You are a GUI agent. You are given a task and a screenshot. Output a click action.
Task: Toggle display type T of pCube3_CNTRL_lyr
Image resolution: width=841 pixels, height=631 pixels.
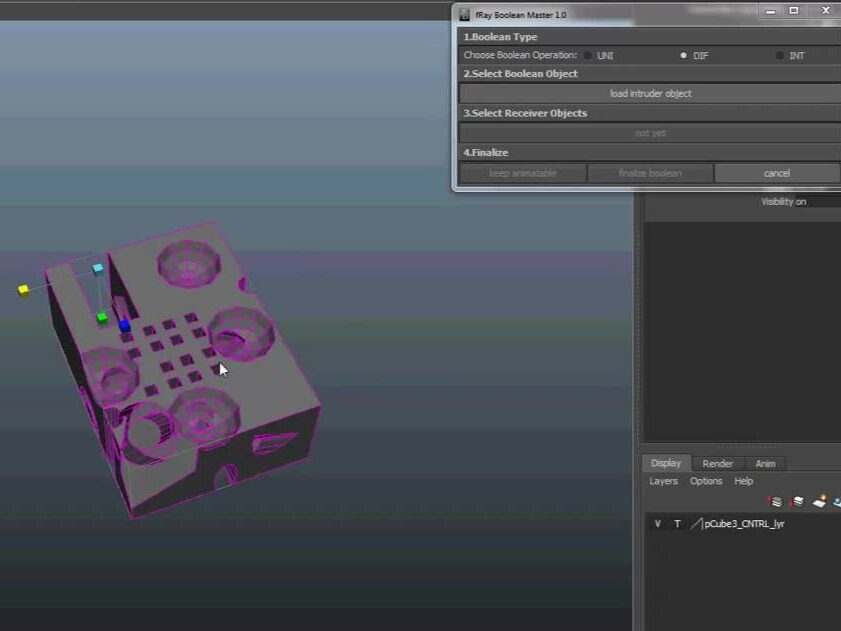pos(677,524)
